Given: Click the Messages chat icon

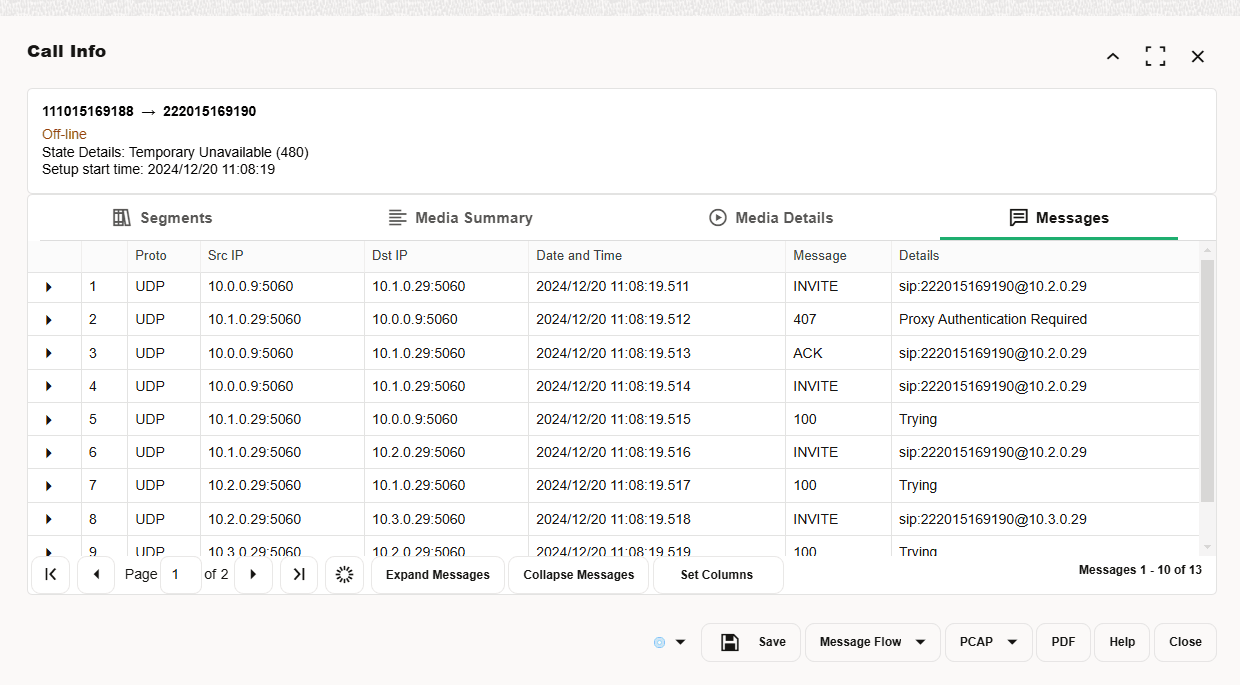Looking at the screenshot, I should [1018, 217].
